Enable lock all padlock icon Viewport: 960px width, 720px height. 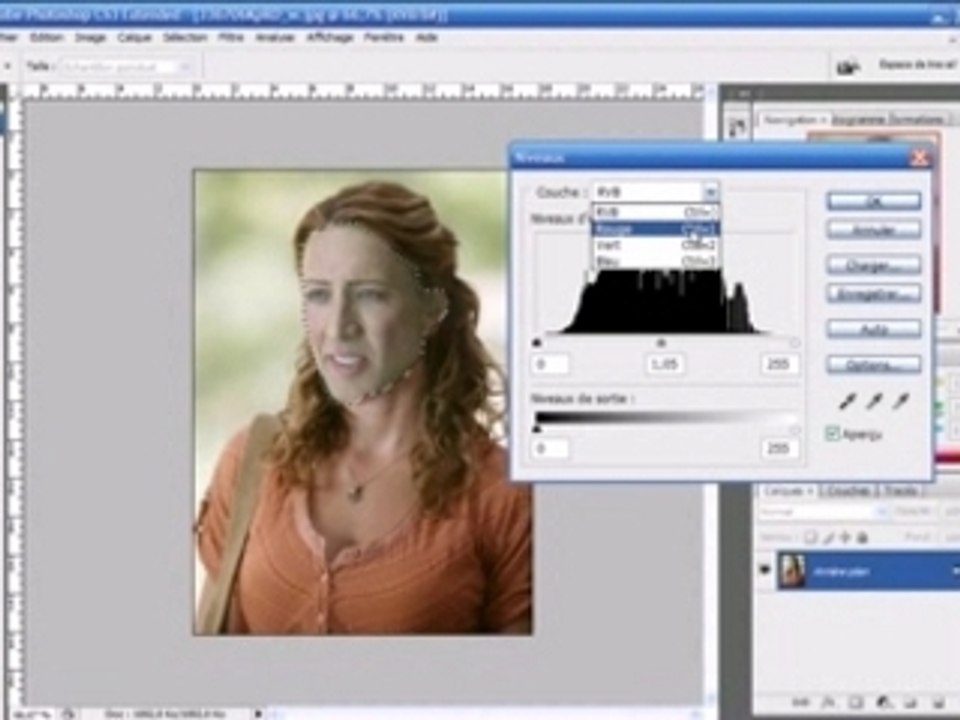862,538
